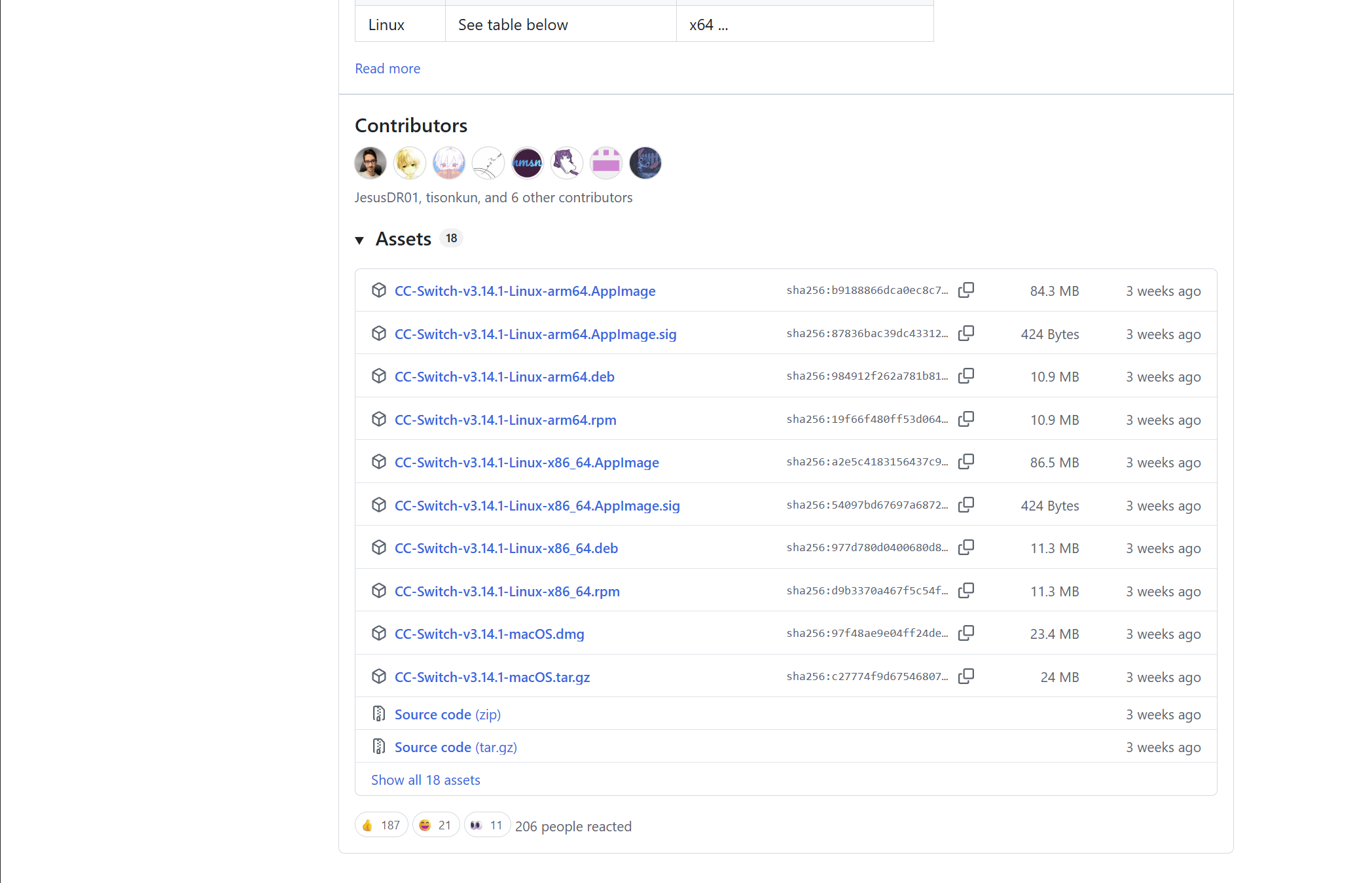Download Source code (tar.gz)
1372x883 pixels.
tap(456, 747)
